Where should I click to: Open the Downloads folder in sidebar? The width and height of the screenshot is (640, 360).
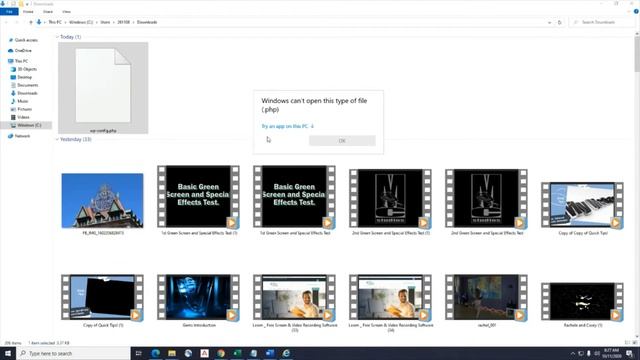(24, 93)
